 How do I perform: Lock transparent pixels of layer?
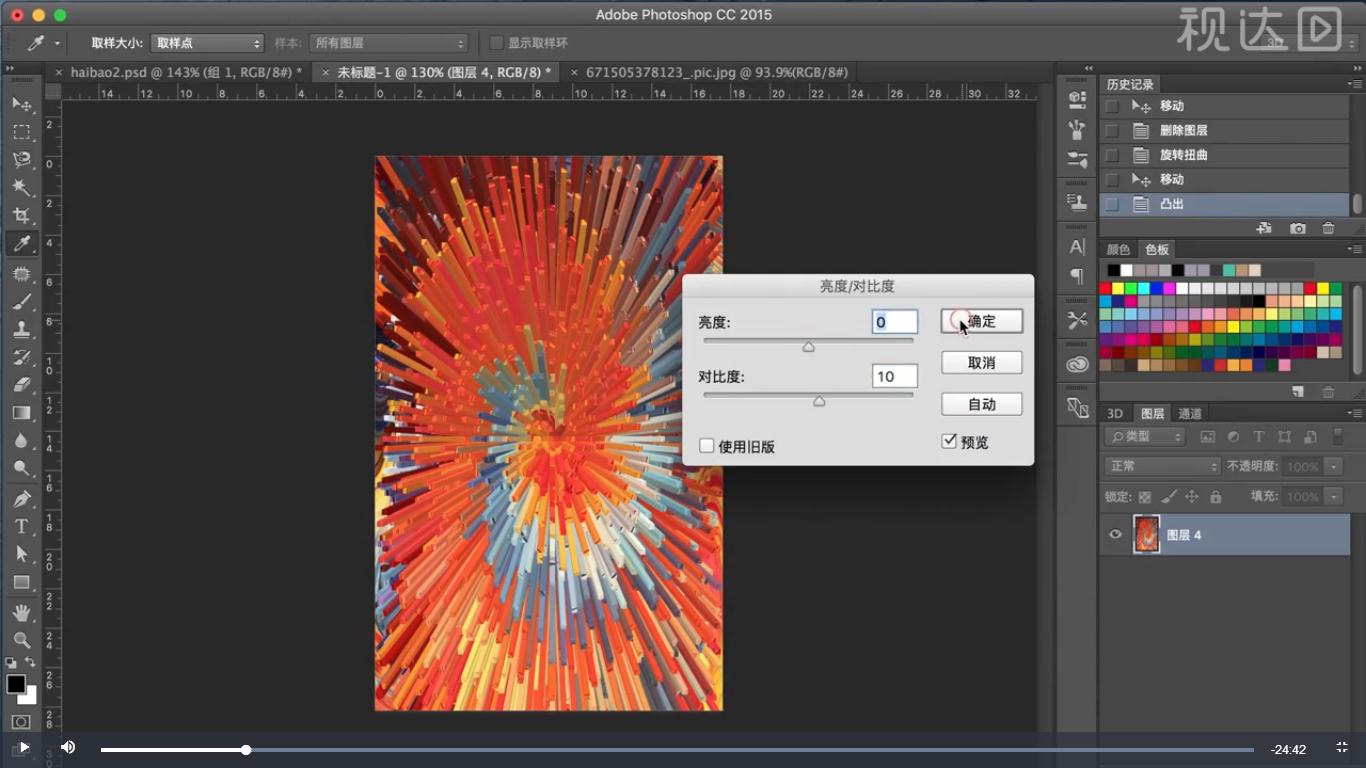pos(1145,497)
